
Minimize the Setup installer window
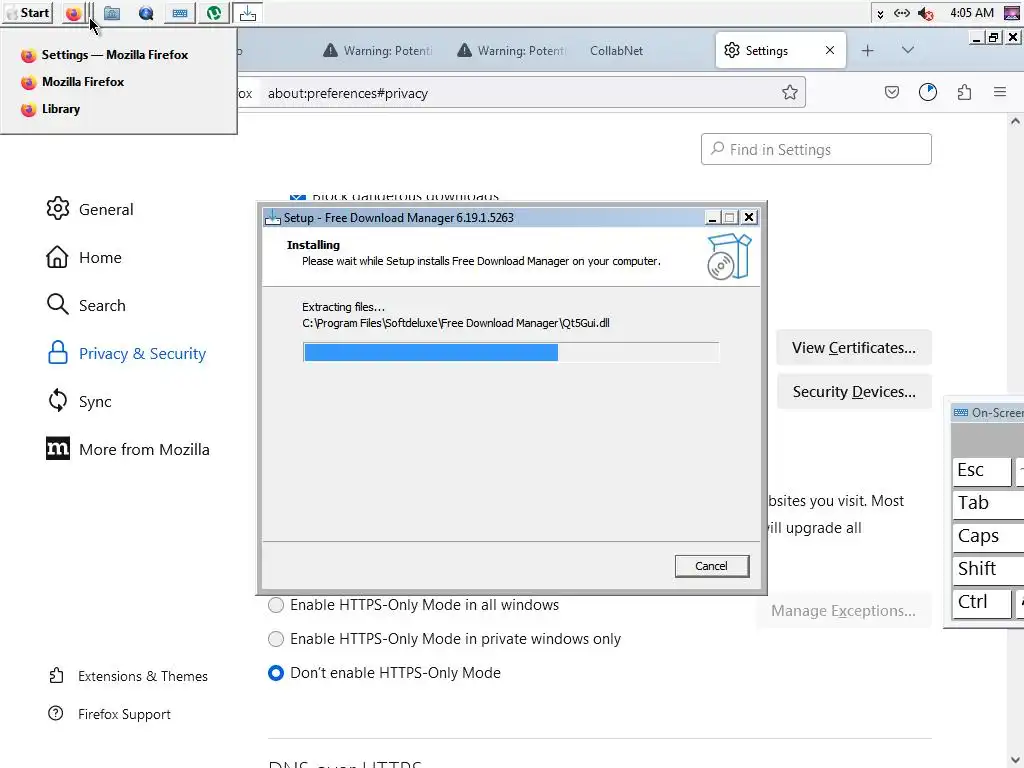pos(712,217)
